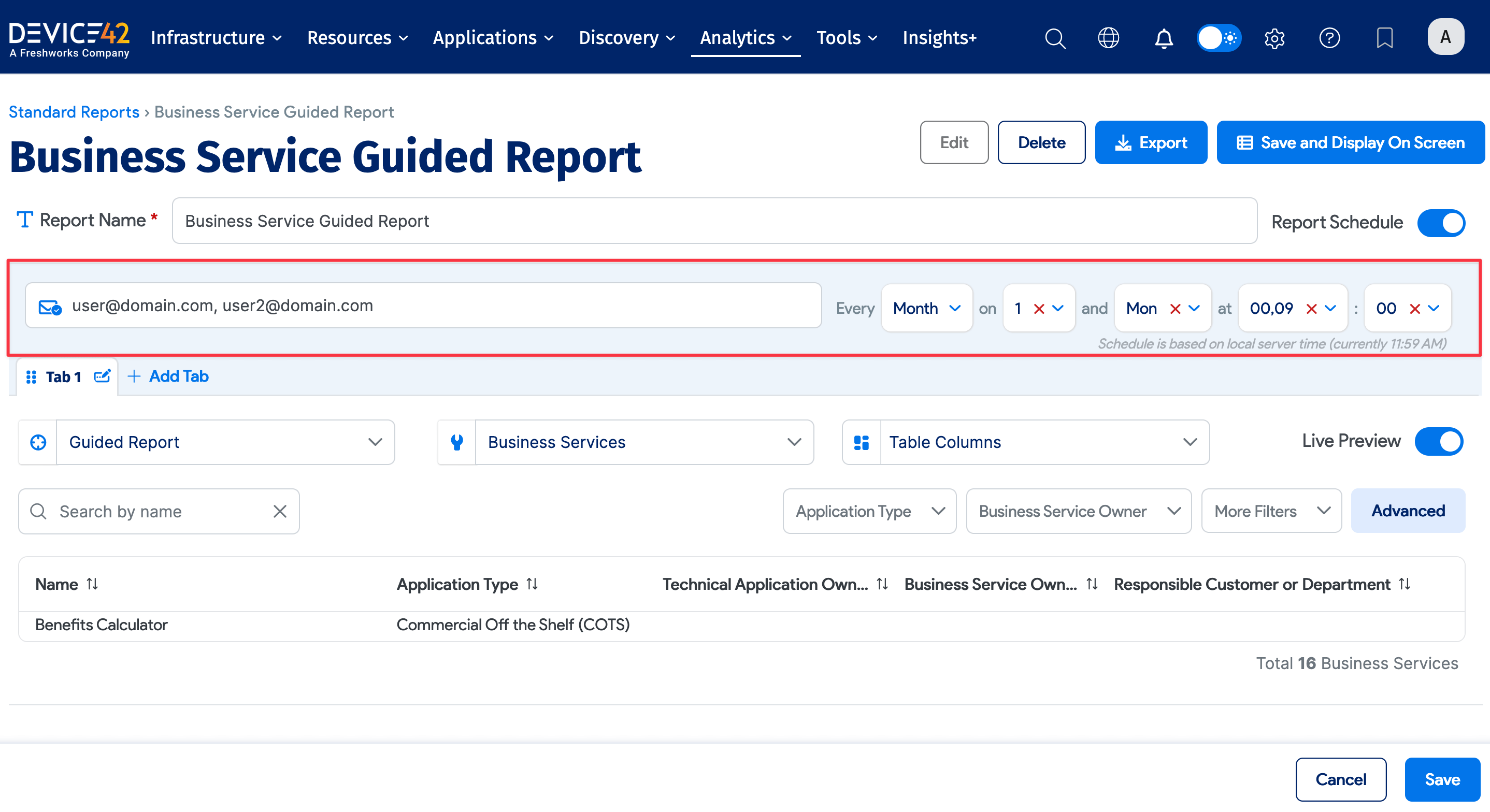Open the Month frequency dropdown
Image resolution: width=1490 pixels, height=812 pixels.
coord(927,308)
